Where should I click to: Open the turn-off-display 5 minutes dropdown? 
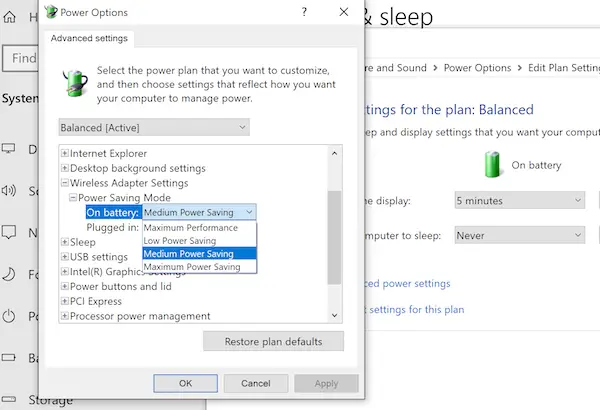519,201
